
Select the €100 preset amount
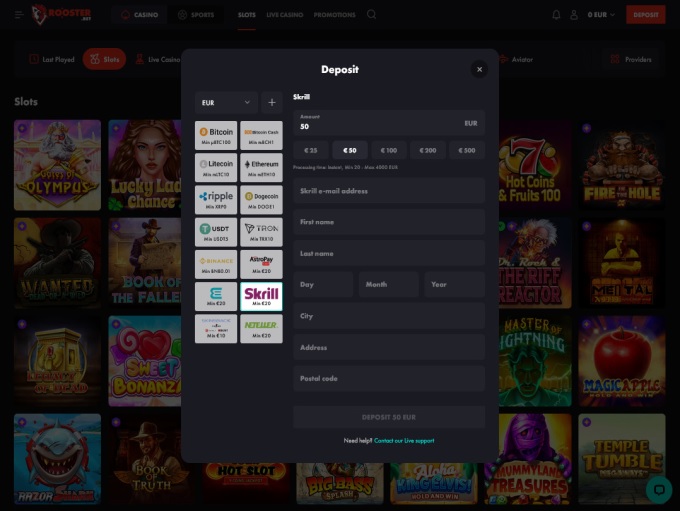click(x=389, y=150)
